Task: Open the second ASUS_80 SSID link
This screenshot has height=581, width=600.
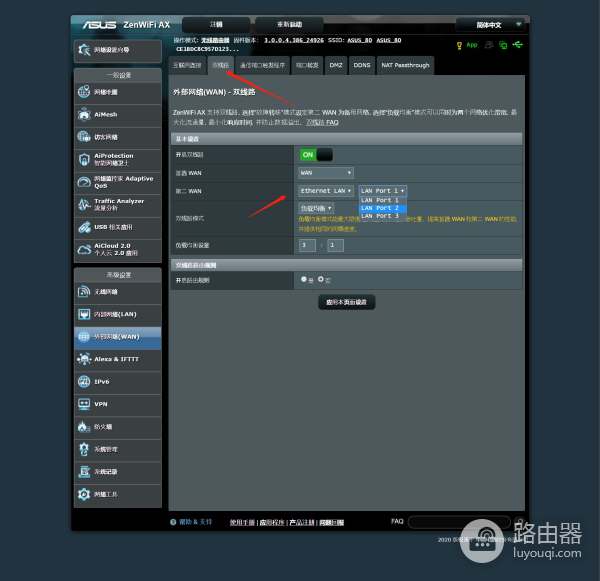Action: click(389, 40)
